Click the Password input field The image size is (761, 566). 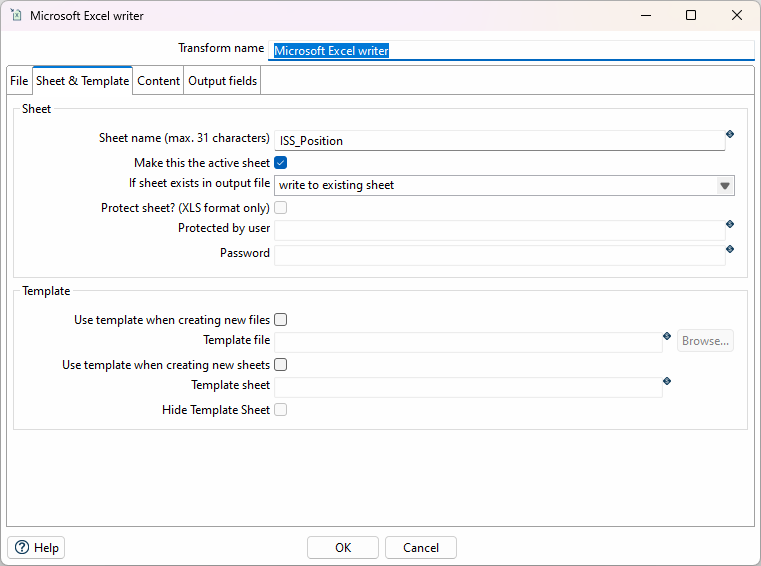coord(499,255)
